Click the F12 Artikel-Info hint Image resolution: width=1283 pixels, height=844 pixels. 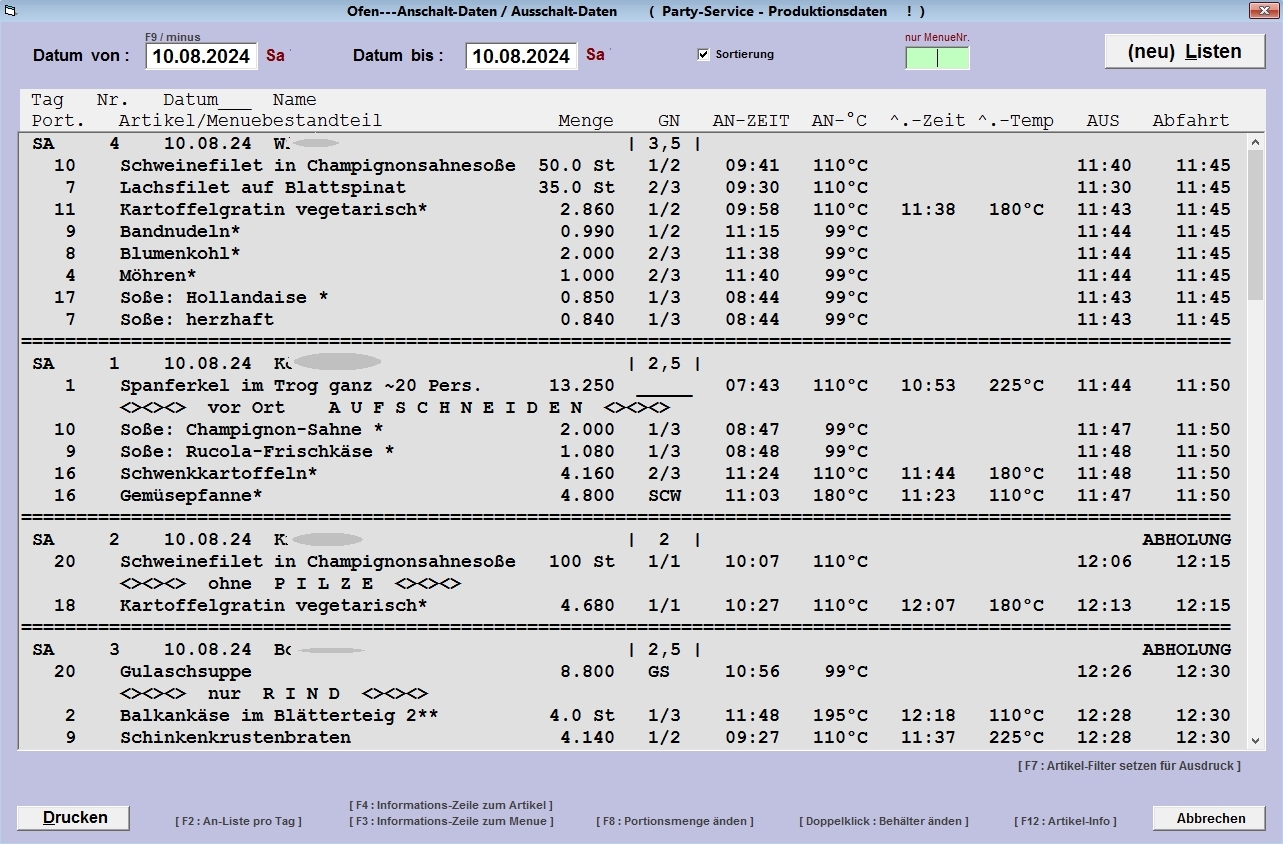click(1065, 821)
